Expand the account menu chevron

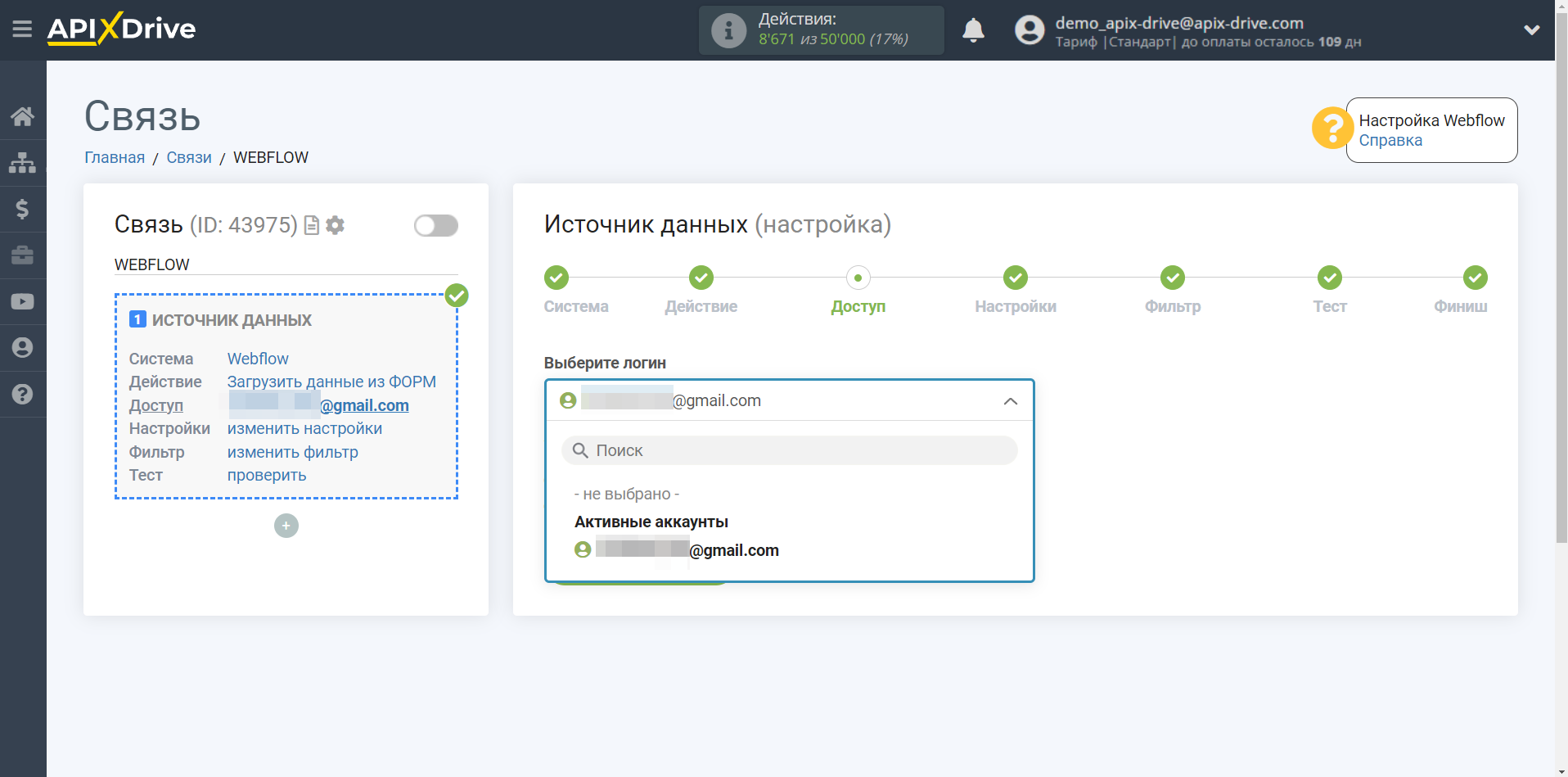coord(1532,30)
